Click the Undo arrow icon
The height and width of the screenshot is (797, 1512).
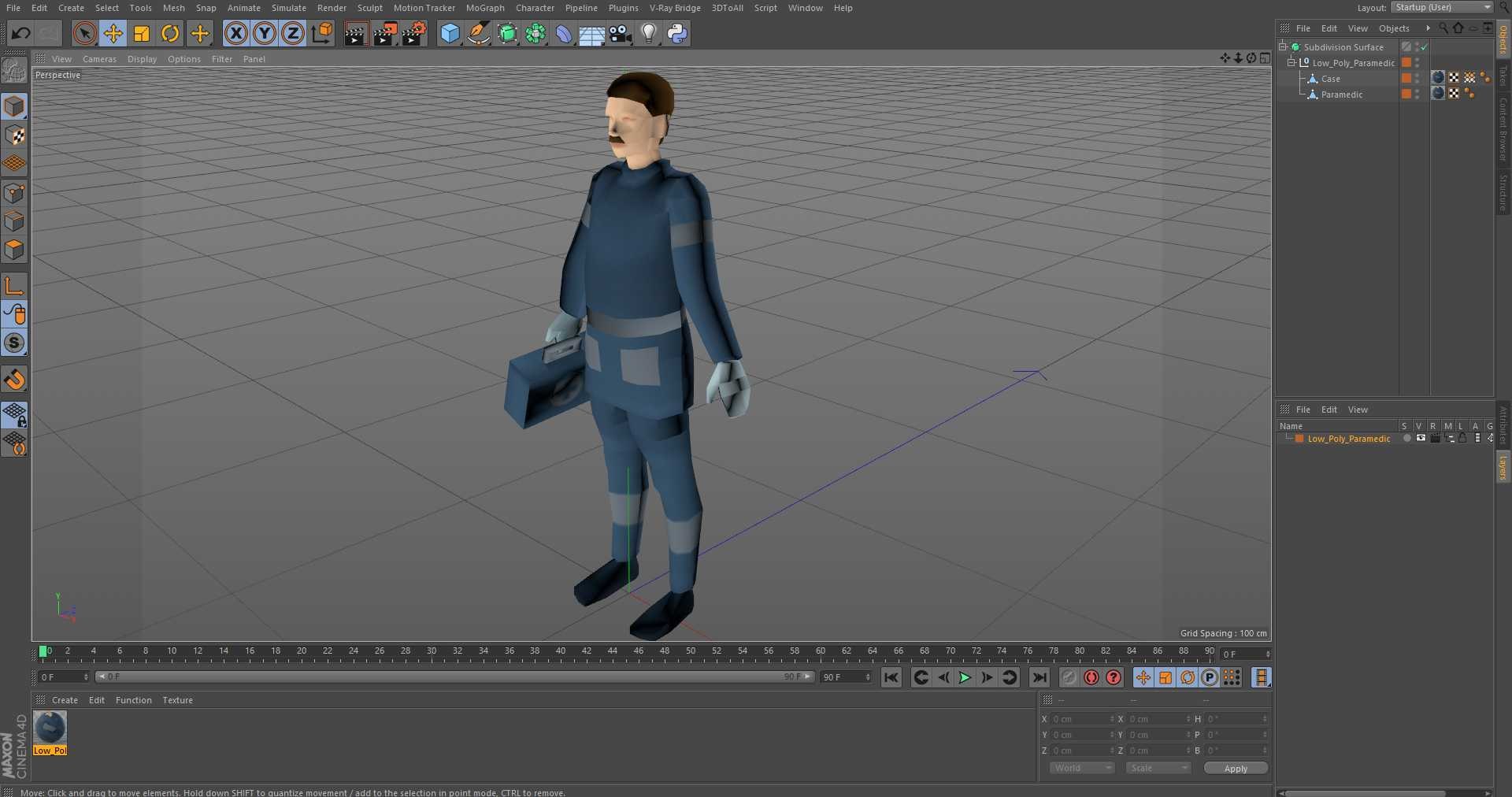21,33
